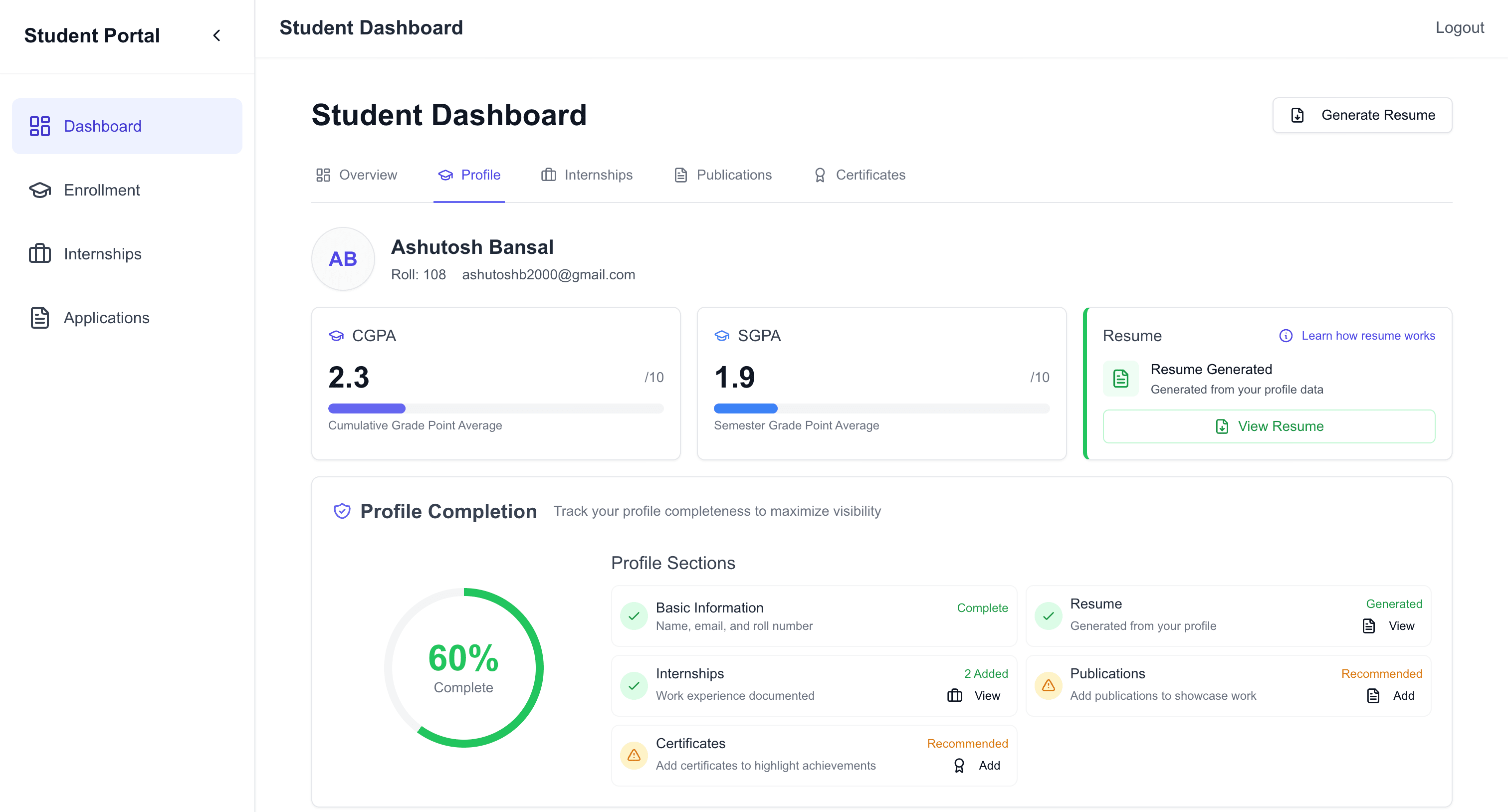Image resolution: width=1508 pixels, height=812 pixels.
Task: Click the briefcase icon beside Internships View
Action: coord(954,696)
